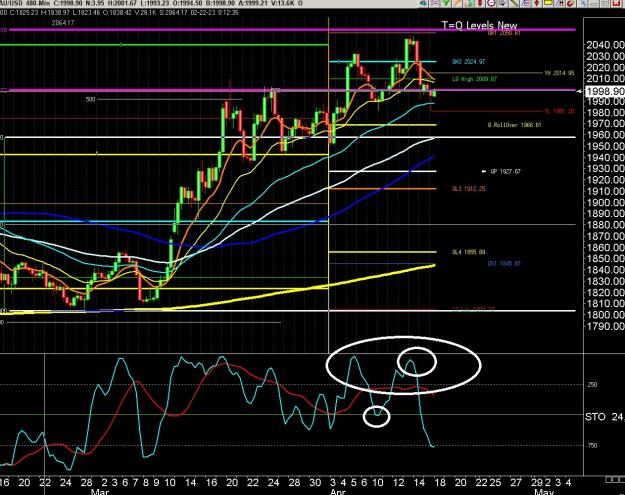Click the red X close chart button
The image size is (625, 495).
click(617, 3)
